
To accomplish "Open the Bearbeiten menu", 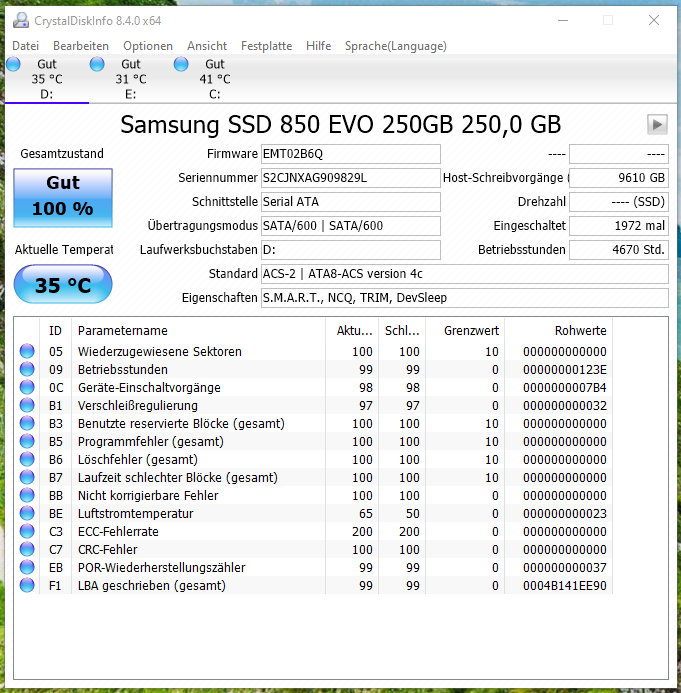I will (x=81, y=46).
